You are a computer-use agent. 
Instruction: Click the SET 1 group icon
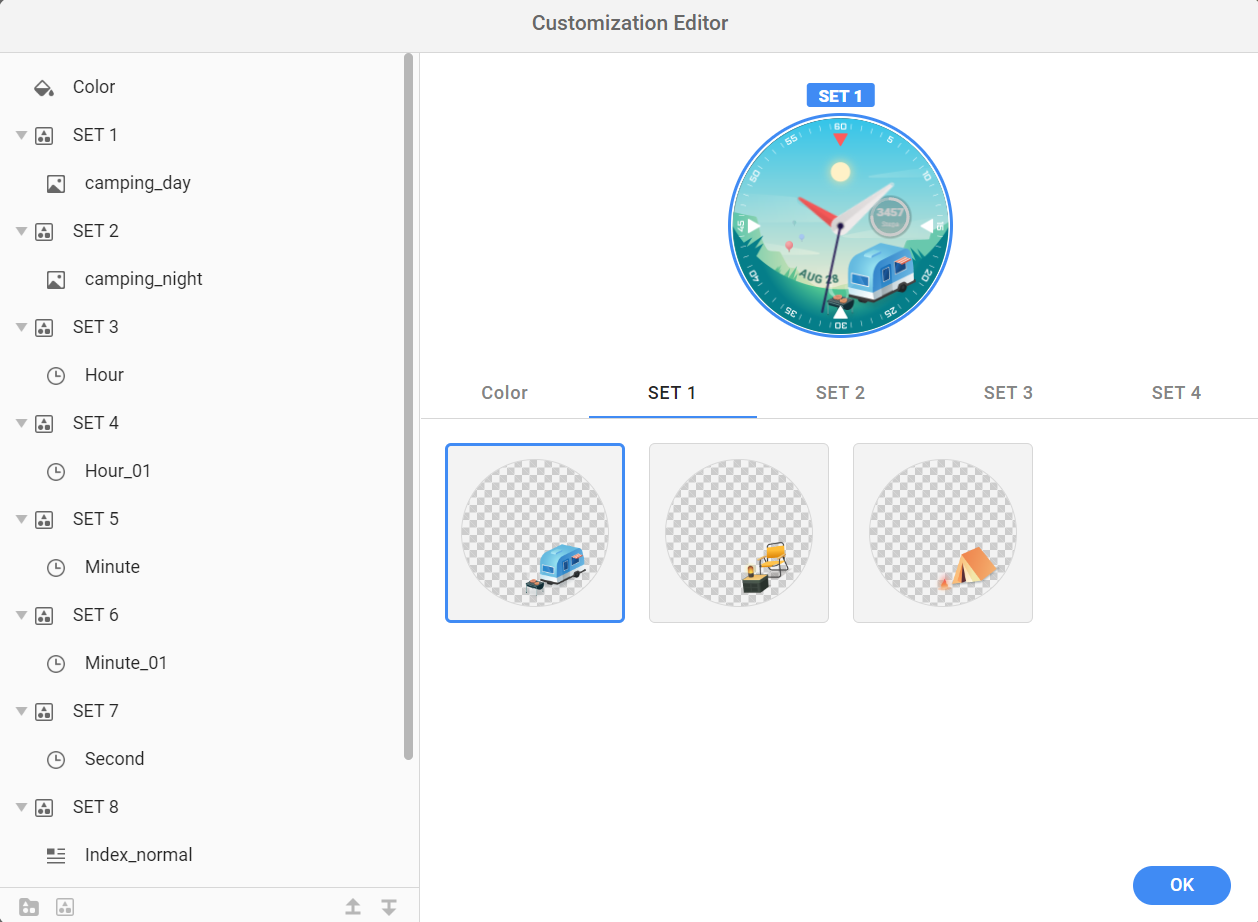(x=44, y=135)
